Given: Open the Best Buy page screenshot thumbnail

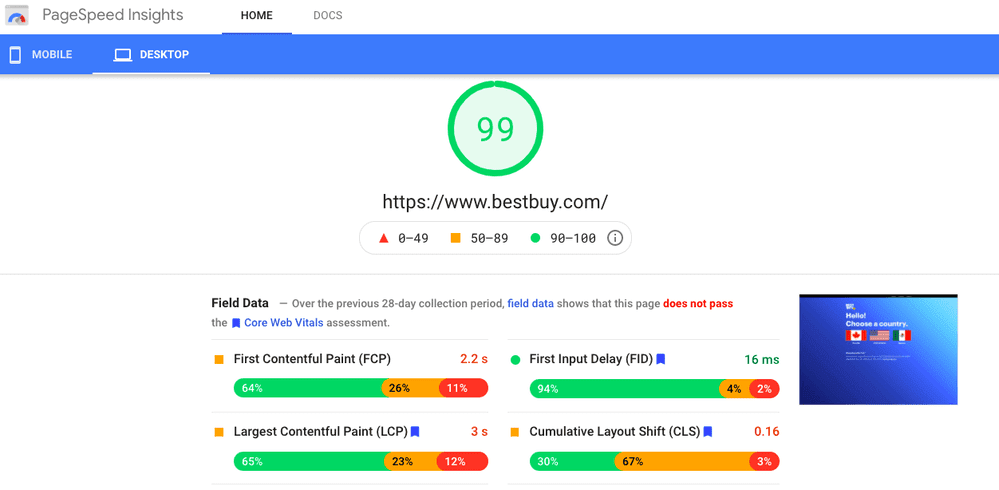Looking at the screenshot, I should point(878,349).
